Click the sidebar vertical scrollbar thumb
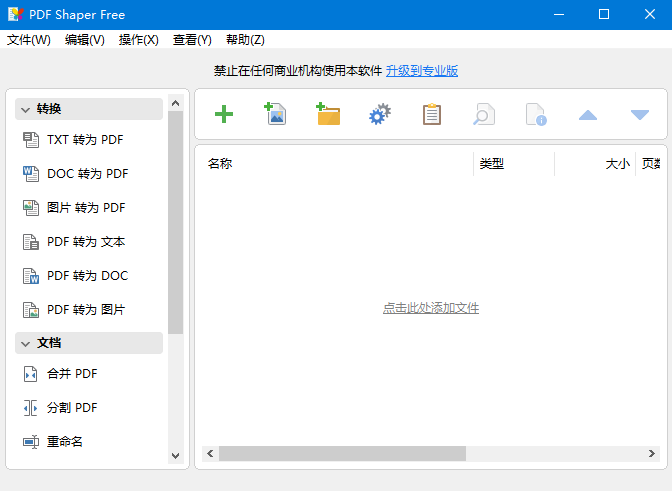 click(x=175, y=222)
